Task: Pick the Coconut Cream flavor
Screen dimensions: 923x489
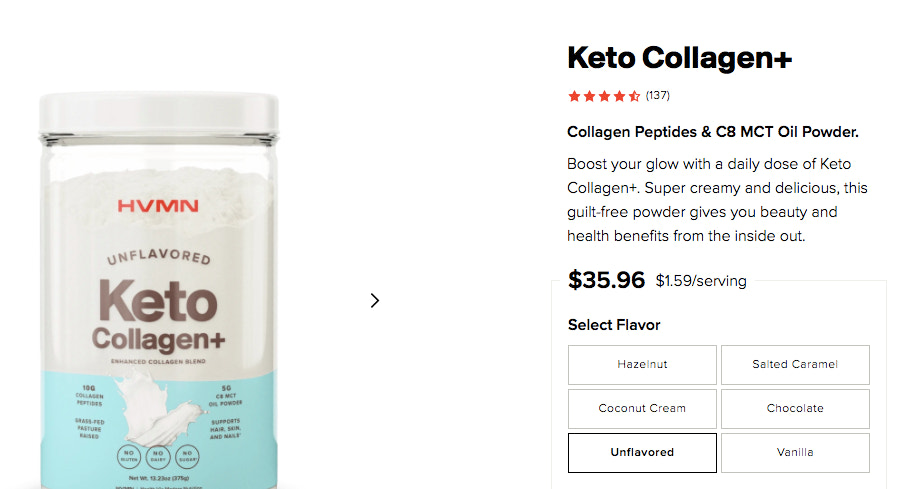Action: pyautogui.click(x=642, y=409)
